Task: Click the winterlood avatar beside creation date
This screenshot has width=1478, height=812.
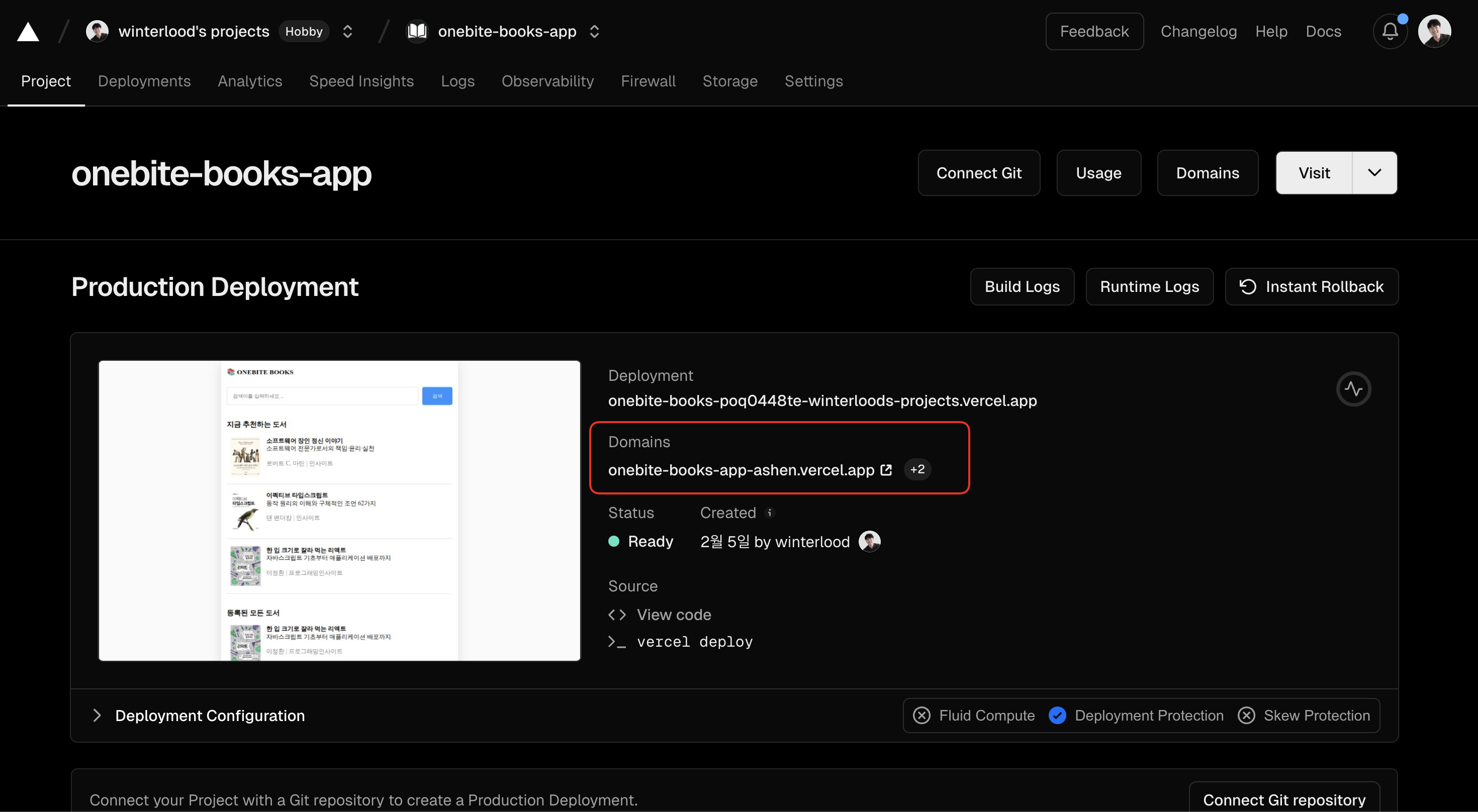Action: [x=869, y=541]
